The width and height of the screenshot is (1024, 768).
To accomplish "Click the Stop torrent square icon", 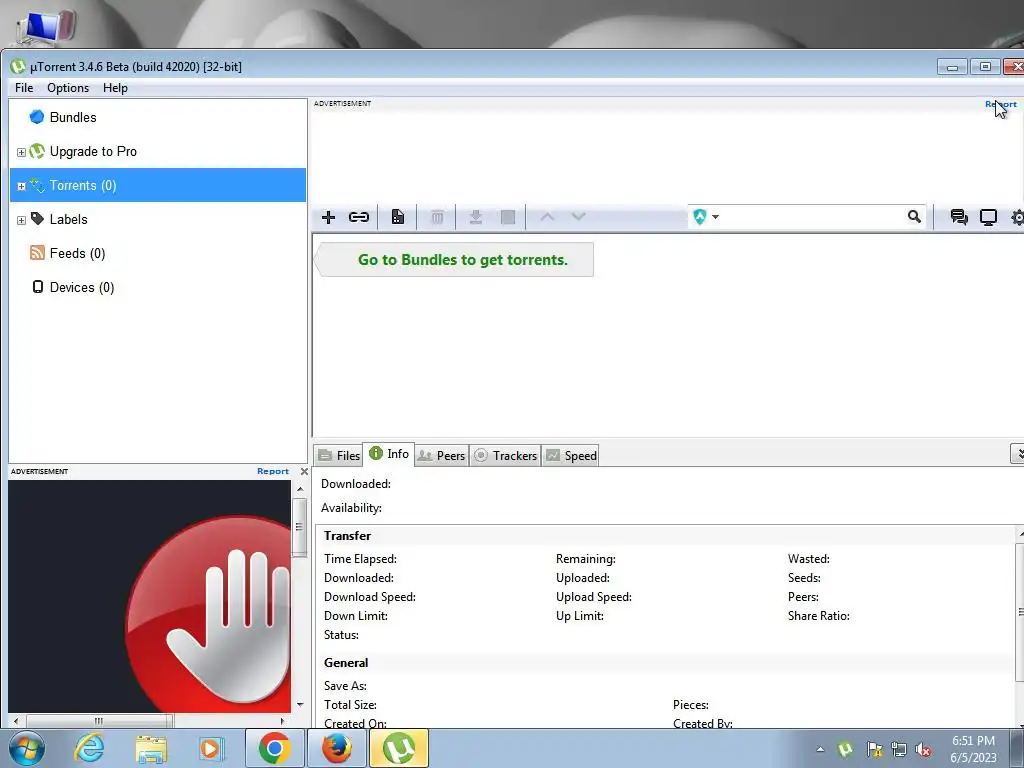I will (507, 217).
